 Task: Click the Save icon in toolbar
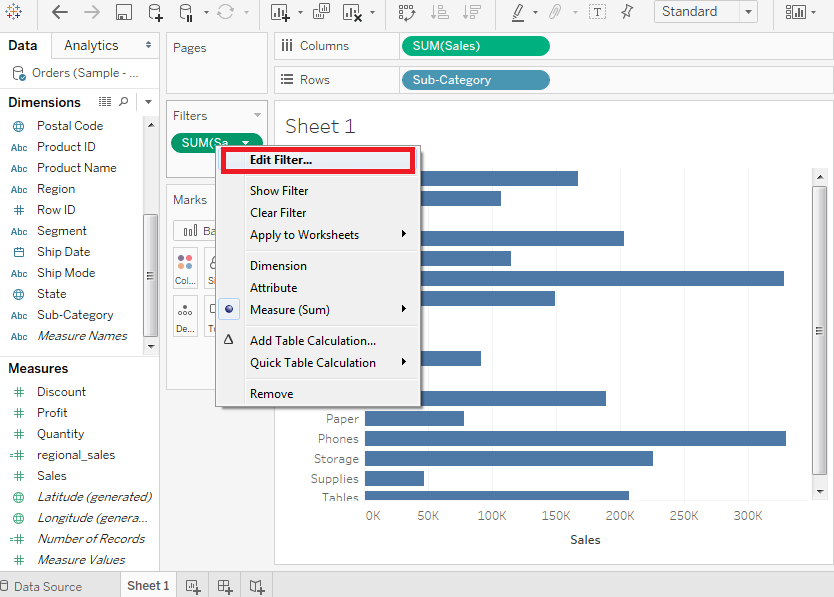[123, 12]
